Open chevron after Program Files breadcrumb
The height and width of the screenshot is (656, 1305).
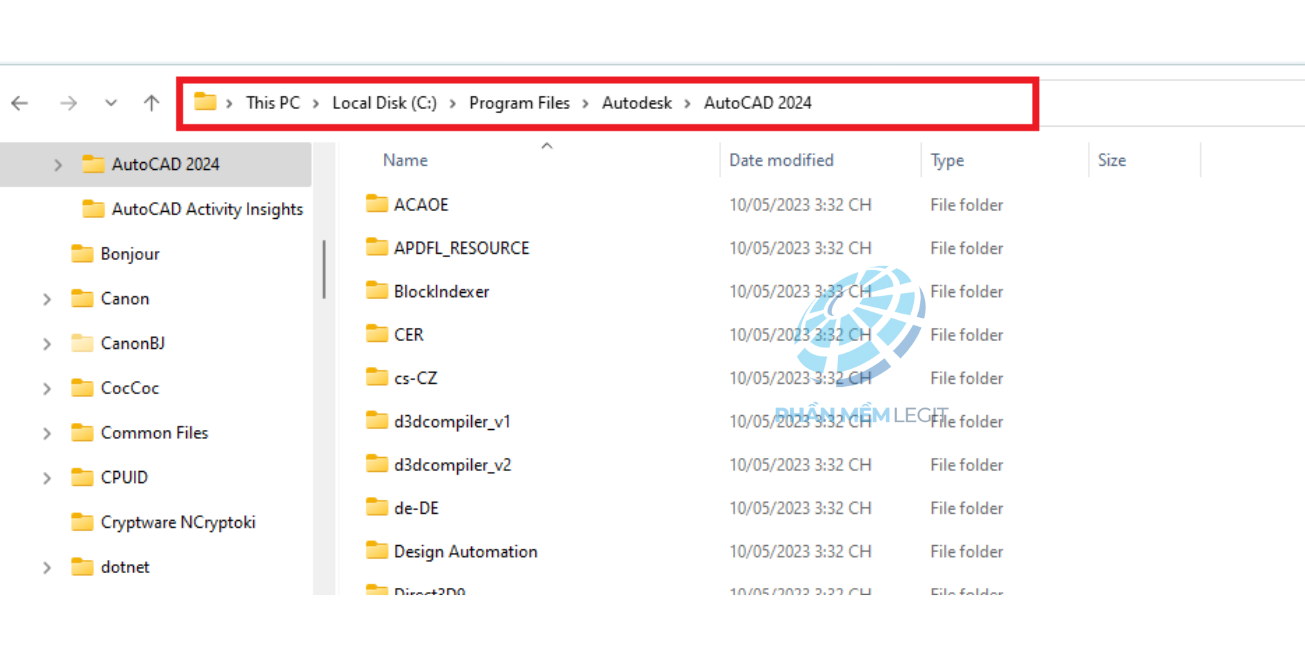586,103
